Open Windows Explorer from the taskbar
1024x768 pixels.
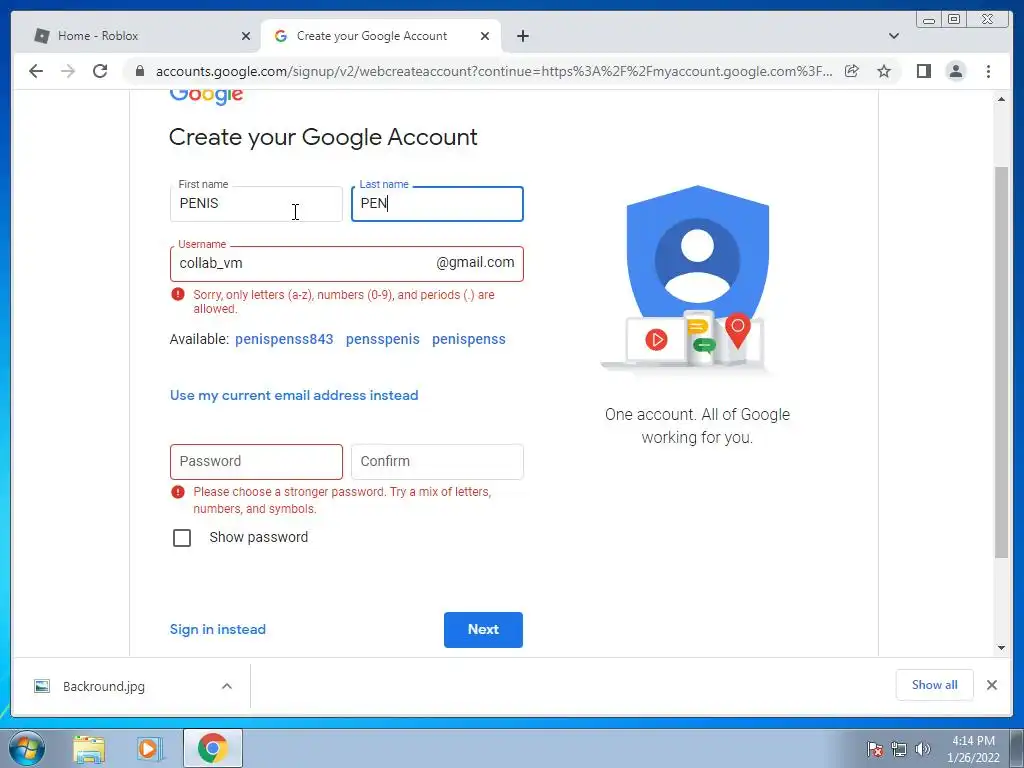click(89, 749)
